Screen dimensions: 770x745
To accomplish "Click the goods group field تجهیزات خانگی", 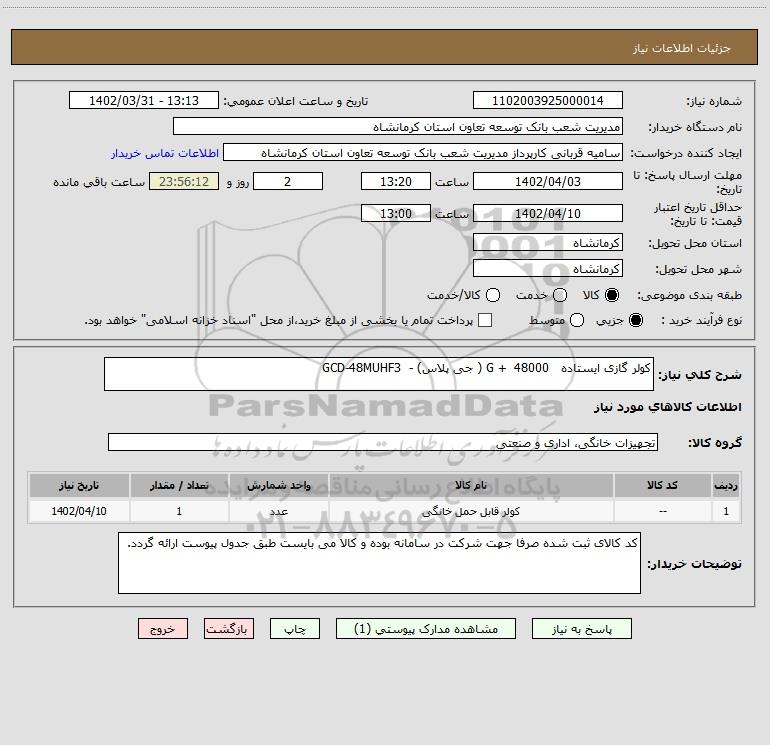I will tap(383, 442).
